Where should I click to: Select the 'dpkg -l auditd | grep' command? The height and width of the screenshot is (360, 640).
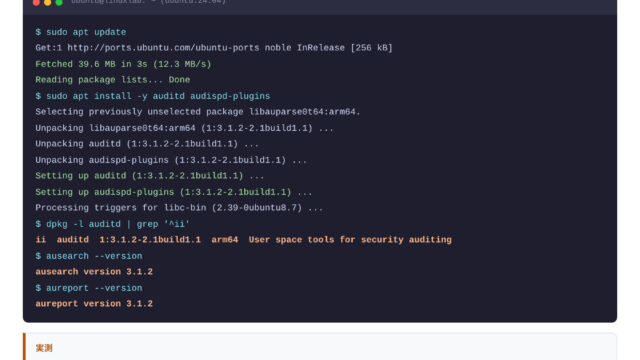pos(113,224)
